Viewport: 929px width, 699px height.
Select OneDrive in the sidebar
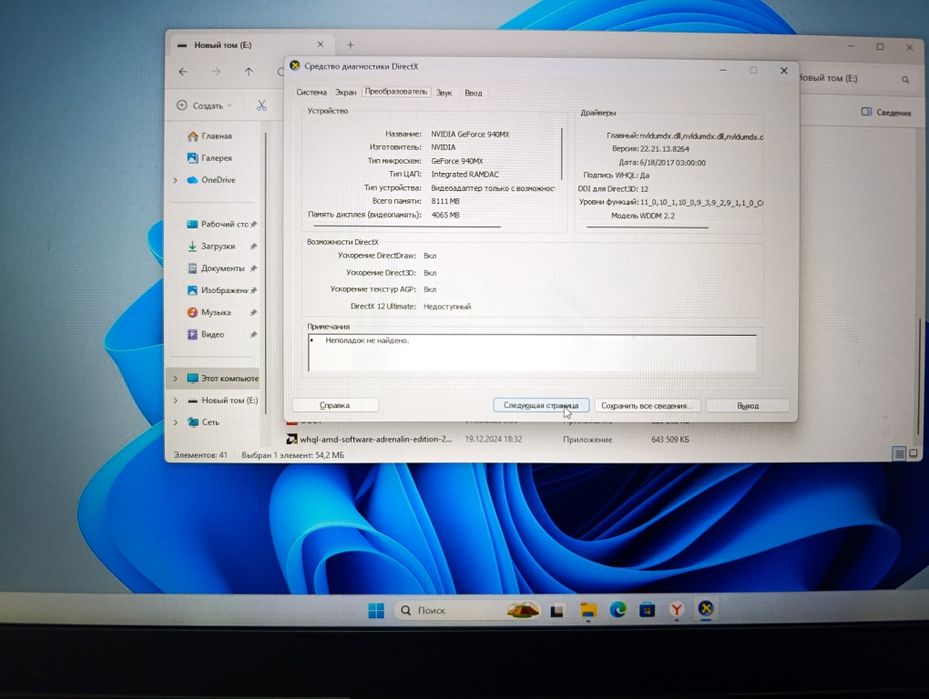(x=212, y=180)
